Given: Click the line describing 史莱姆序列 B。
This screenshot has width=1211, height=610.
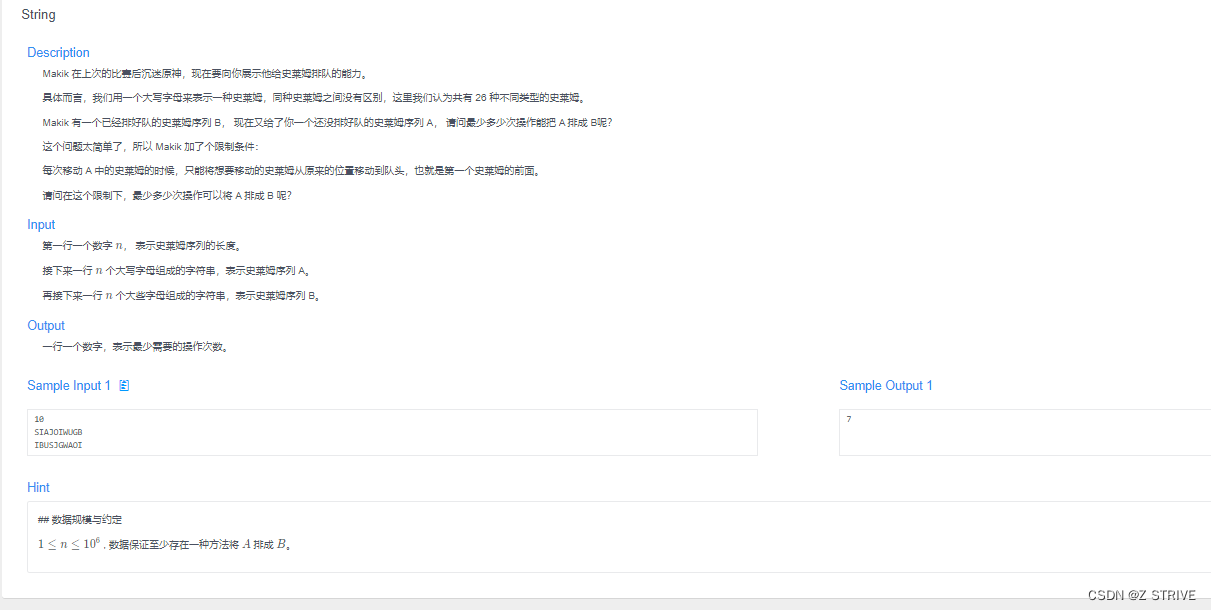Looking at the screenshot, I should tap(181, 296).
